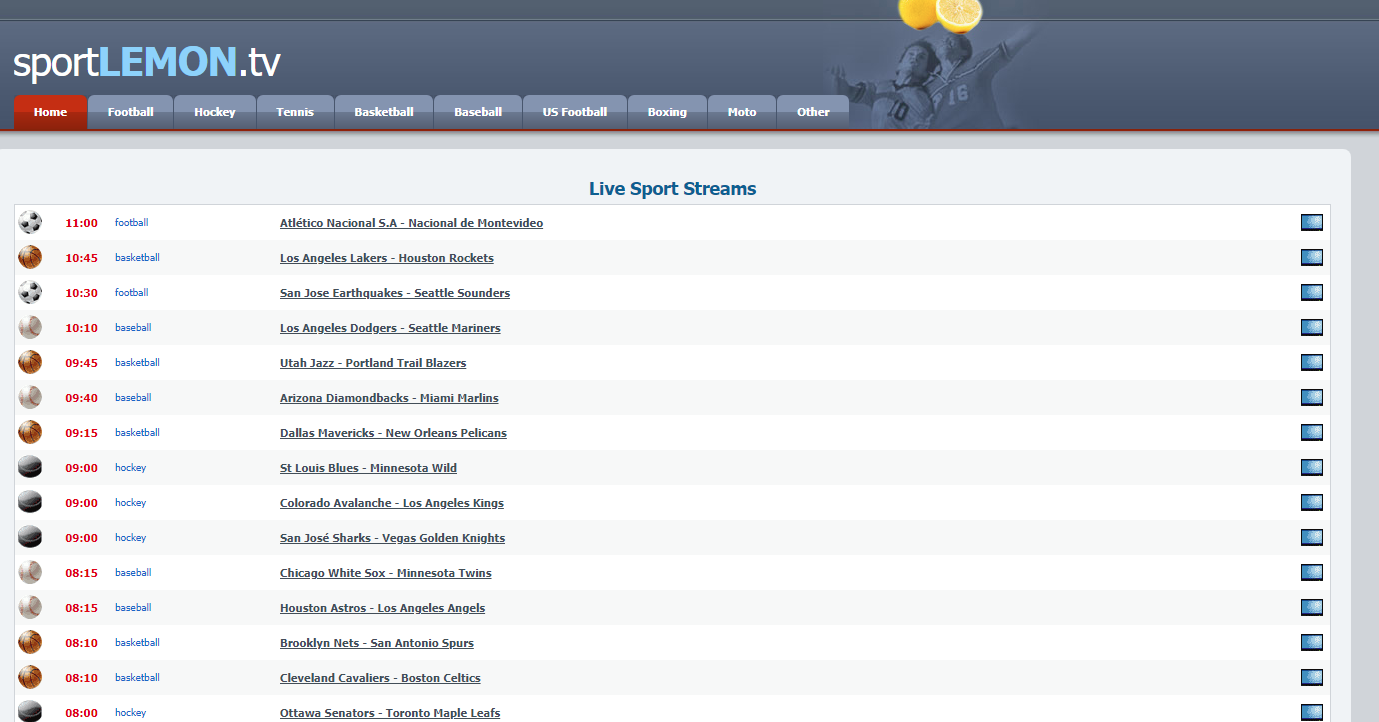Open the stream screen icon for Avalanche - Kings

(x=1312, y=503)
